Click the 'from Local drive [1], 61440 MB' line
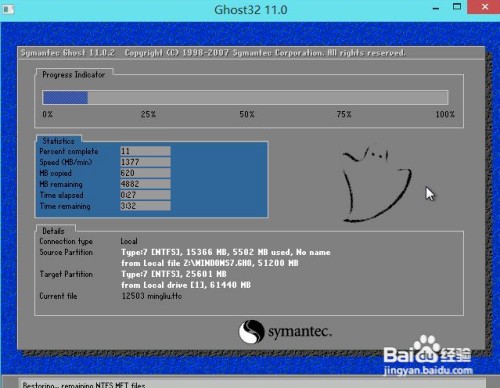Screen dimensions: 500x388 pyautogui.click(x=186, y=285)
